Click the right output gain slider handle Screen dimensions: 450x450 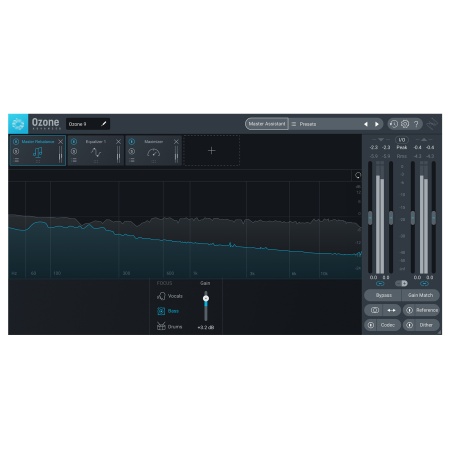click(x=434, y=218)
